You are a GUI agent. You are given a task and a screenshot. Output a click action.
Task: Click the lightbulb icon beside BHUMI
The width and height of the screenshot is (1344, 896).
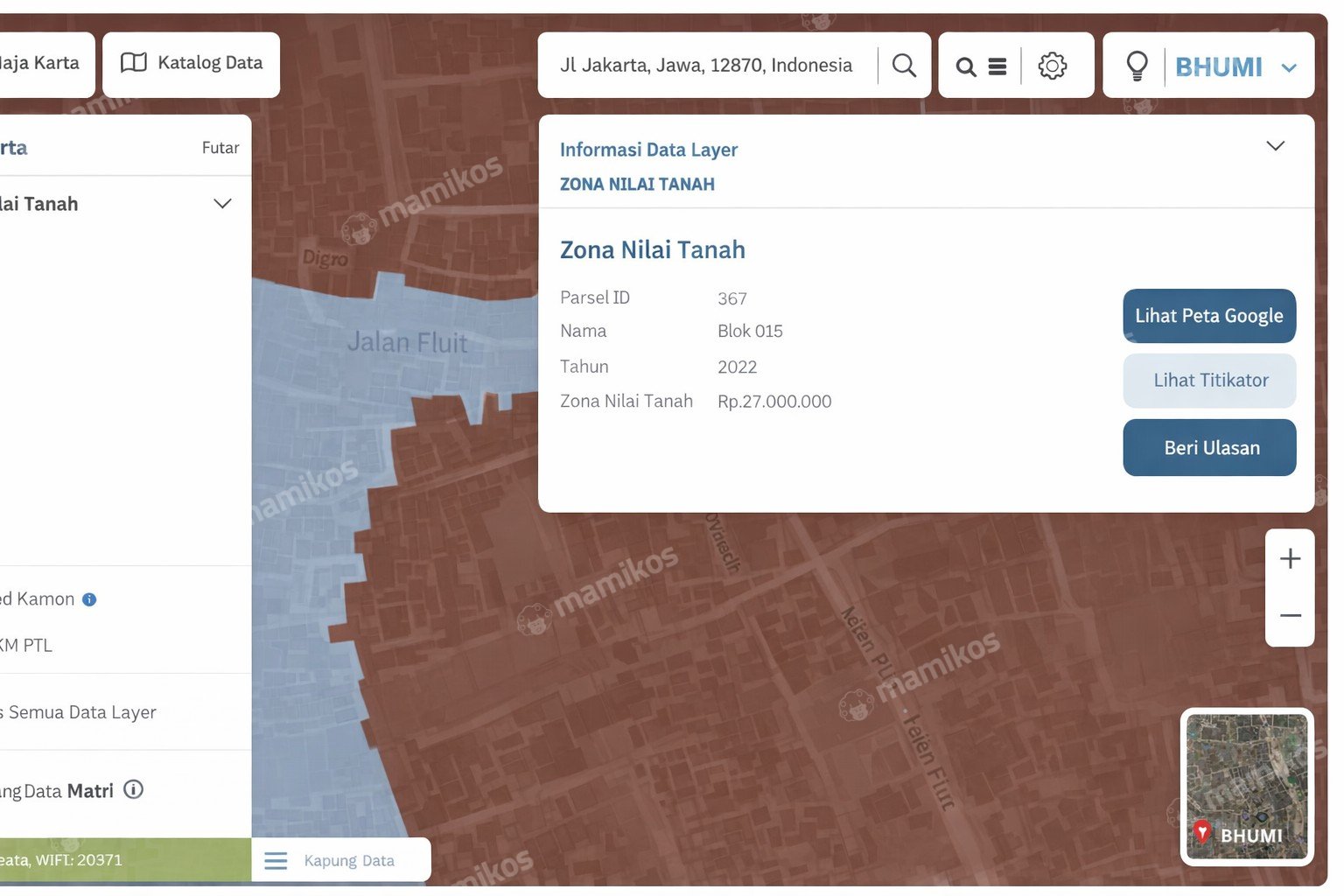pyautogui.click(x=1137, y=66)
